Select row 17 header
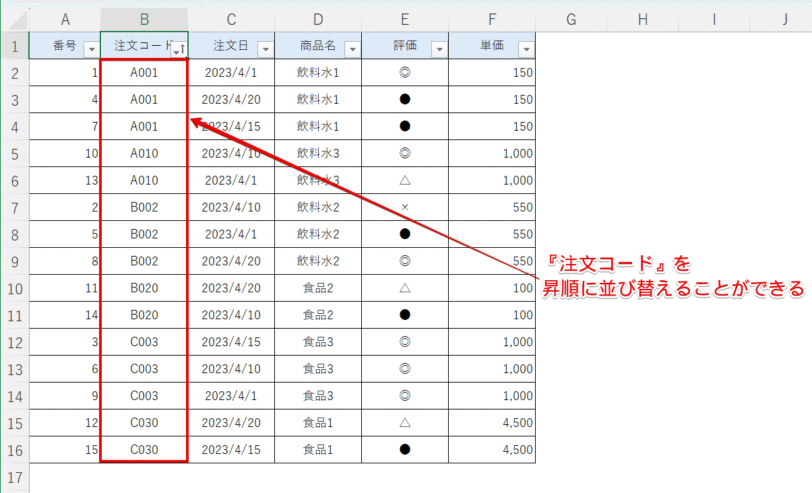Image resolution: width=812 pixels, height=493 pixels. pos(15,477)
